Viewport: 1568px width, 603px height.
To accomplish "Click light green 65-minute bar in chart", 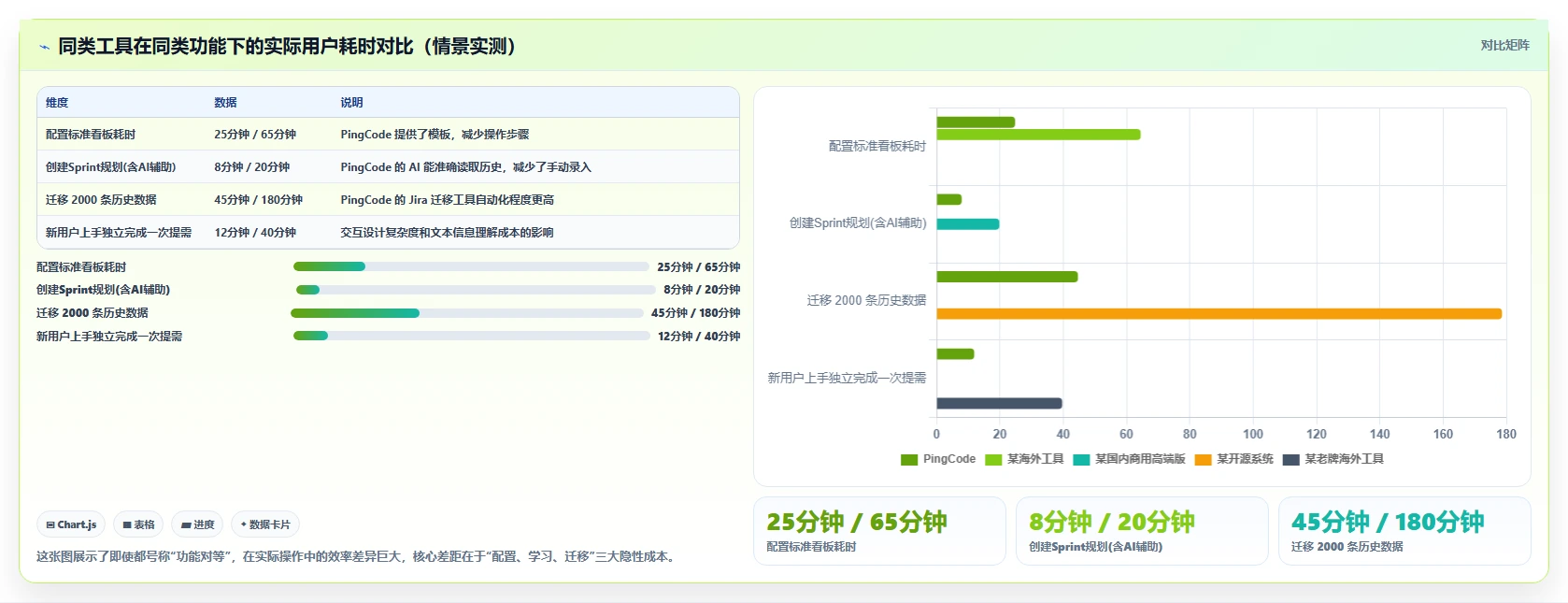I will 1038,135.
